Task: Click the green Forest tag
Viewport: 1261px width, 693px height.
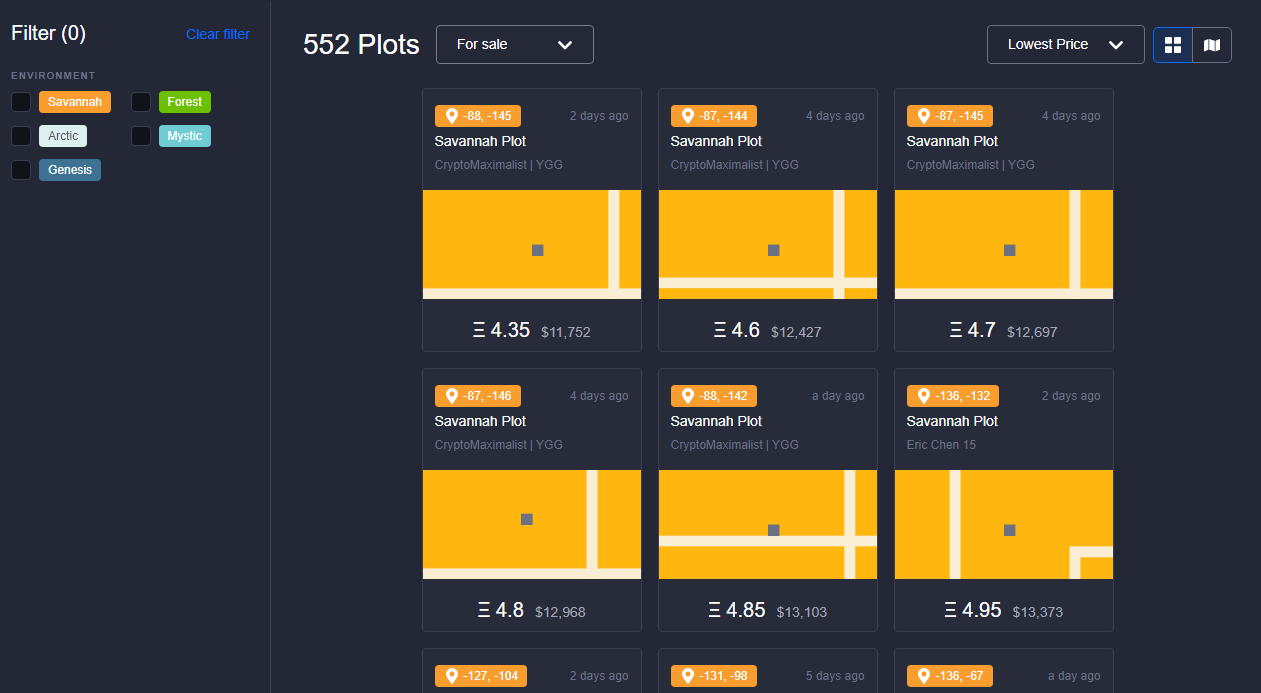Action: (x=185, y=102)
